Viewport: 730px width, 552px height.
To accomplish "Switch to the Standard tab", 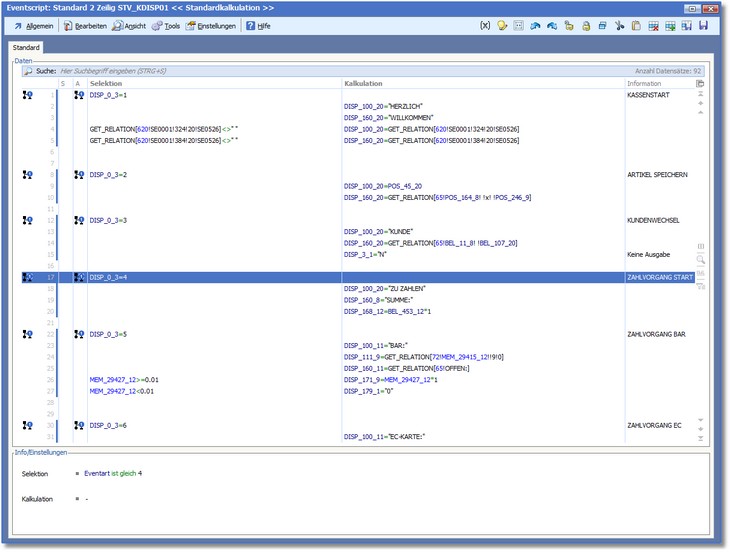I will coord(27,47).
